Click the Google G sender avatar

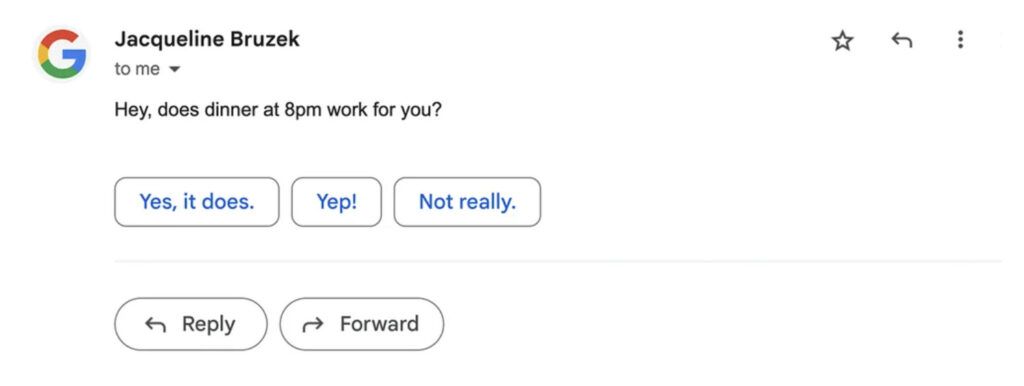point(62,54)
